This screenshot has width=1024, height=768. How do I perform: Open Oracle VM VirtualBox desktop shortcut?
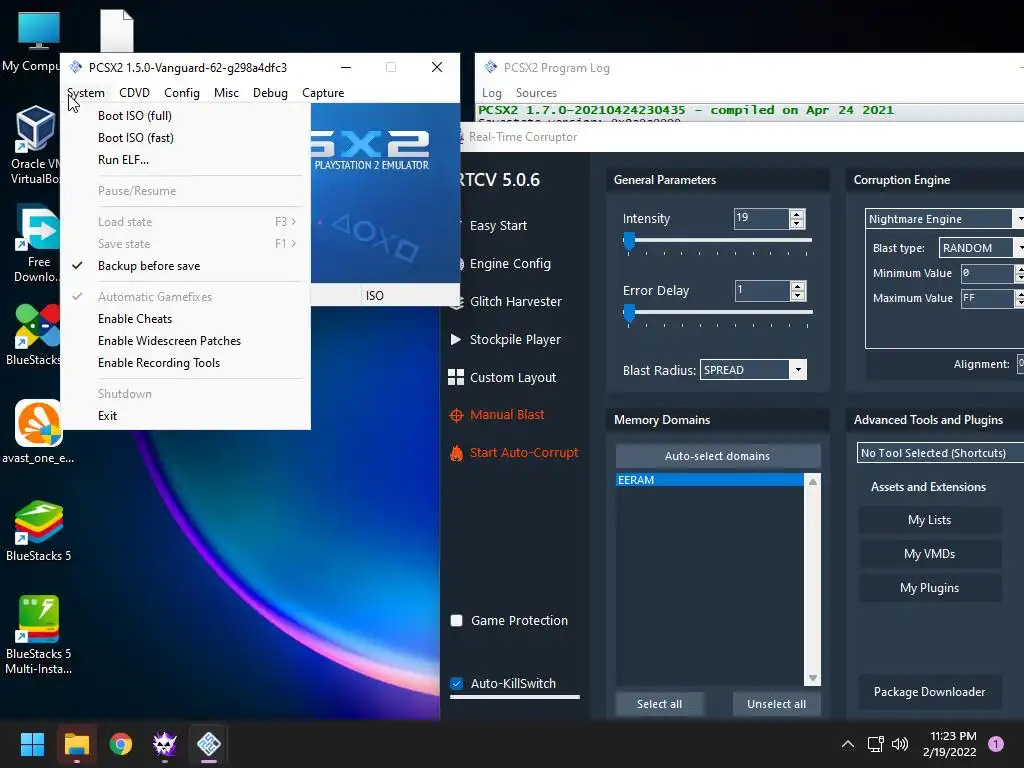[x=34, y=145]
